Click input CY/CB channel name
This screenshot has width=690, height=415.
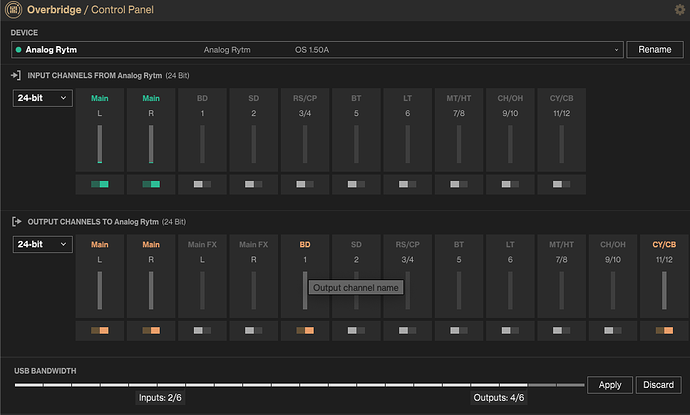(x=562, y=98)
